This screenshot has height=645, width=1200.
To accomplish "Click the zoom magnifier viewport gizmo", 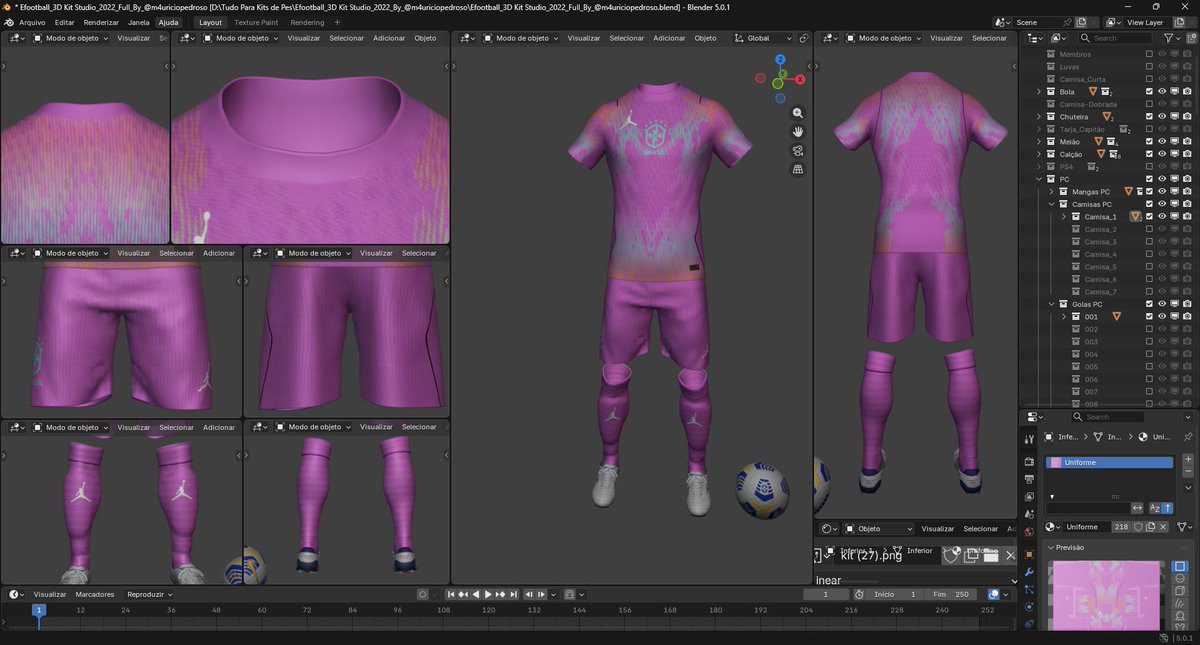I will click(x=798, y=113).
